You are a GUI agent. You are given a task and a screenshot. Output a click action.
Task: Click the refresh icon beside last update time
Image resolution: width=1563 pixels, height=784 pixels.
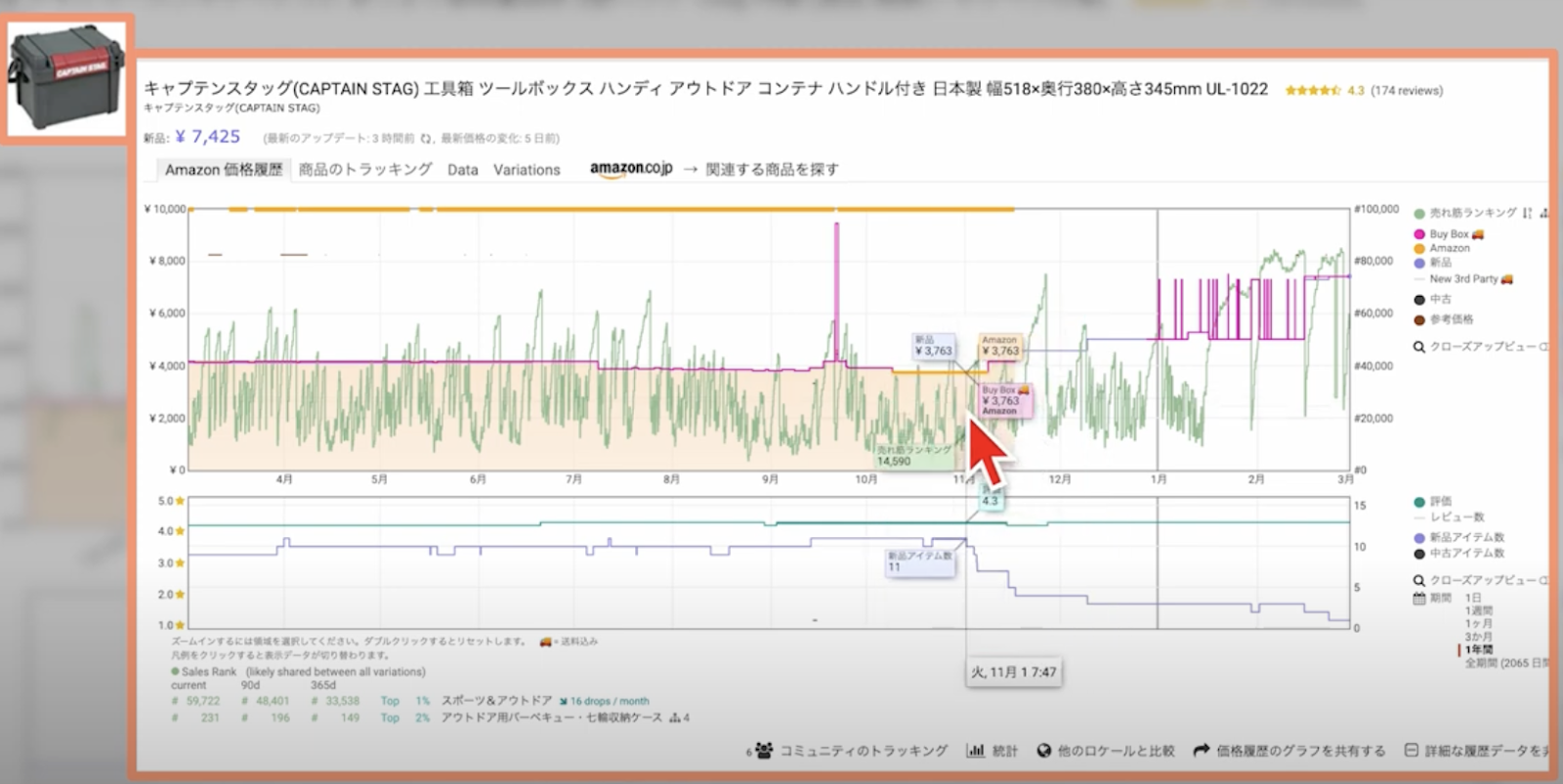[x=426, y=139]
